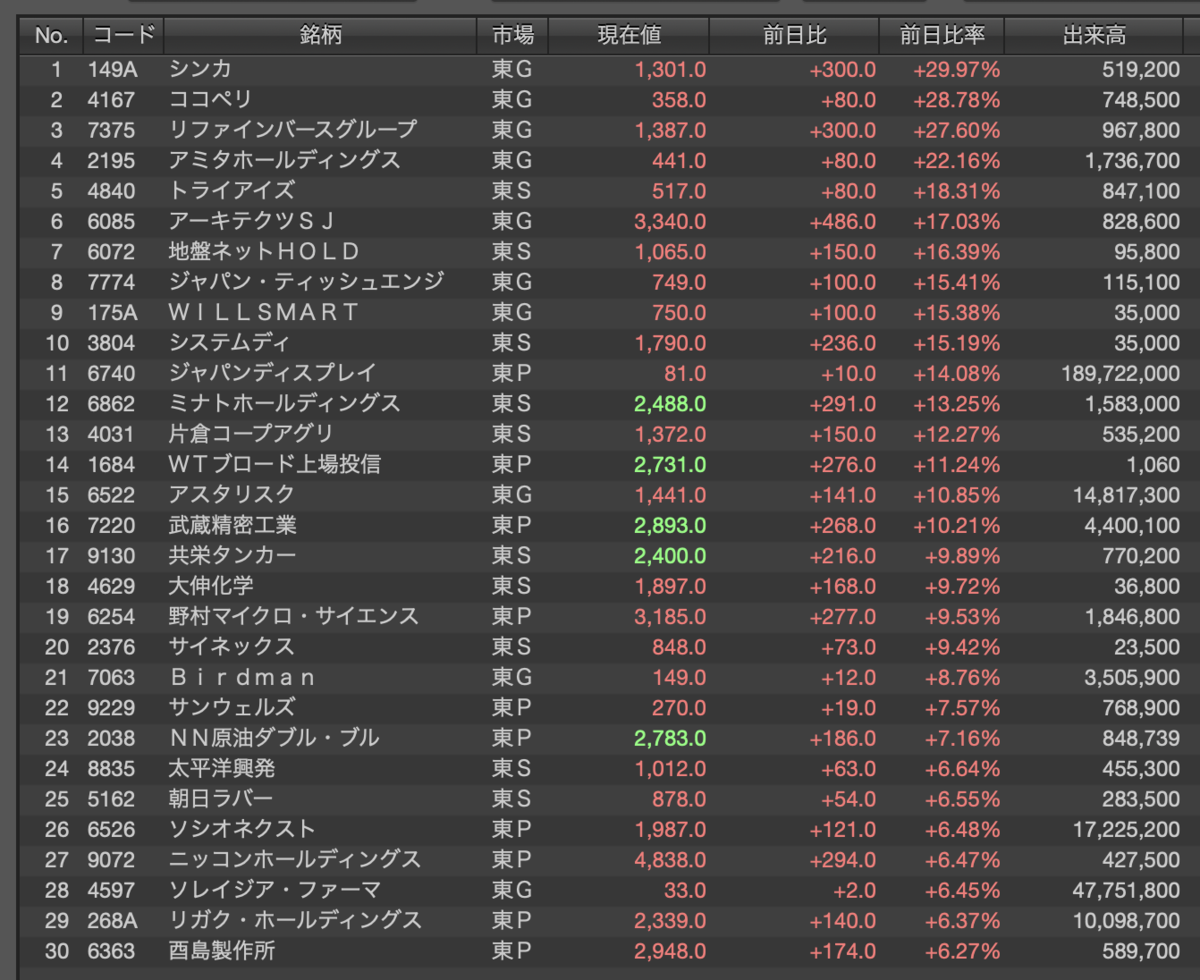The height and width of the screenshot is (980, 1200).
Task: Click the green price 2,400.0
Action: tap(670, 555)
